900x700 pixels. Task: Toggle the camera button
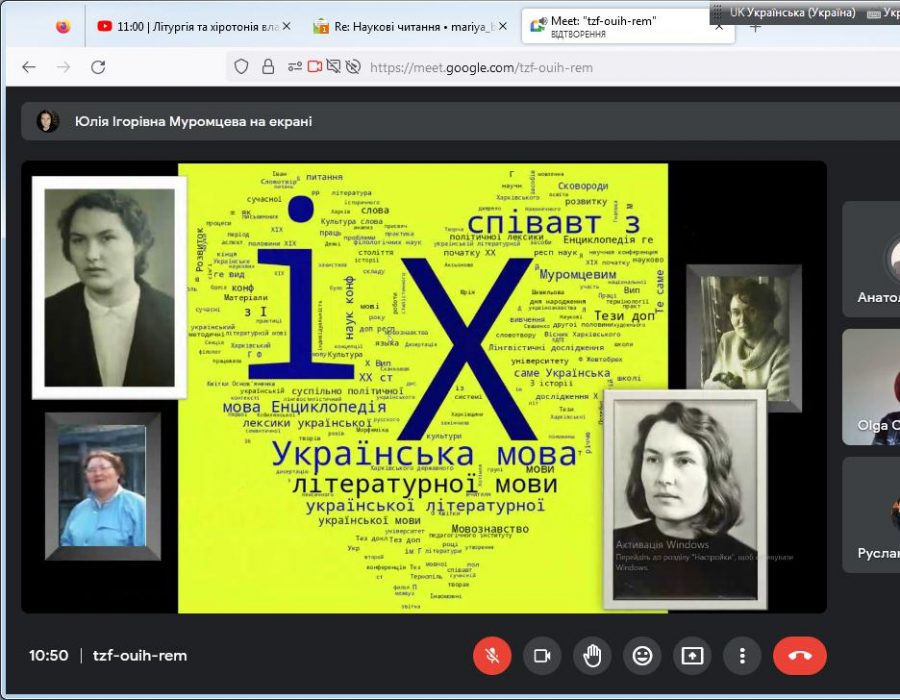tap(542, 656)
